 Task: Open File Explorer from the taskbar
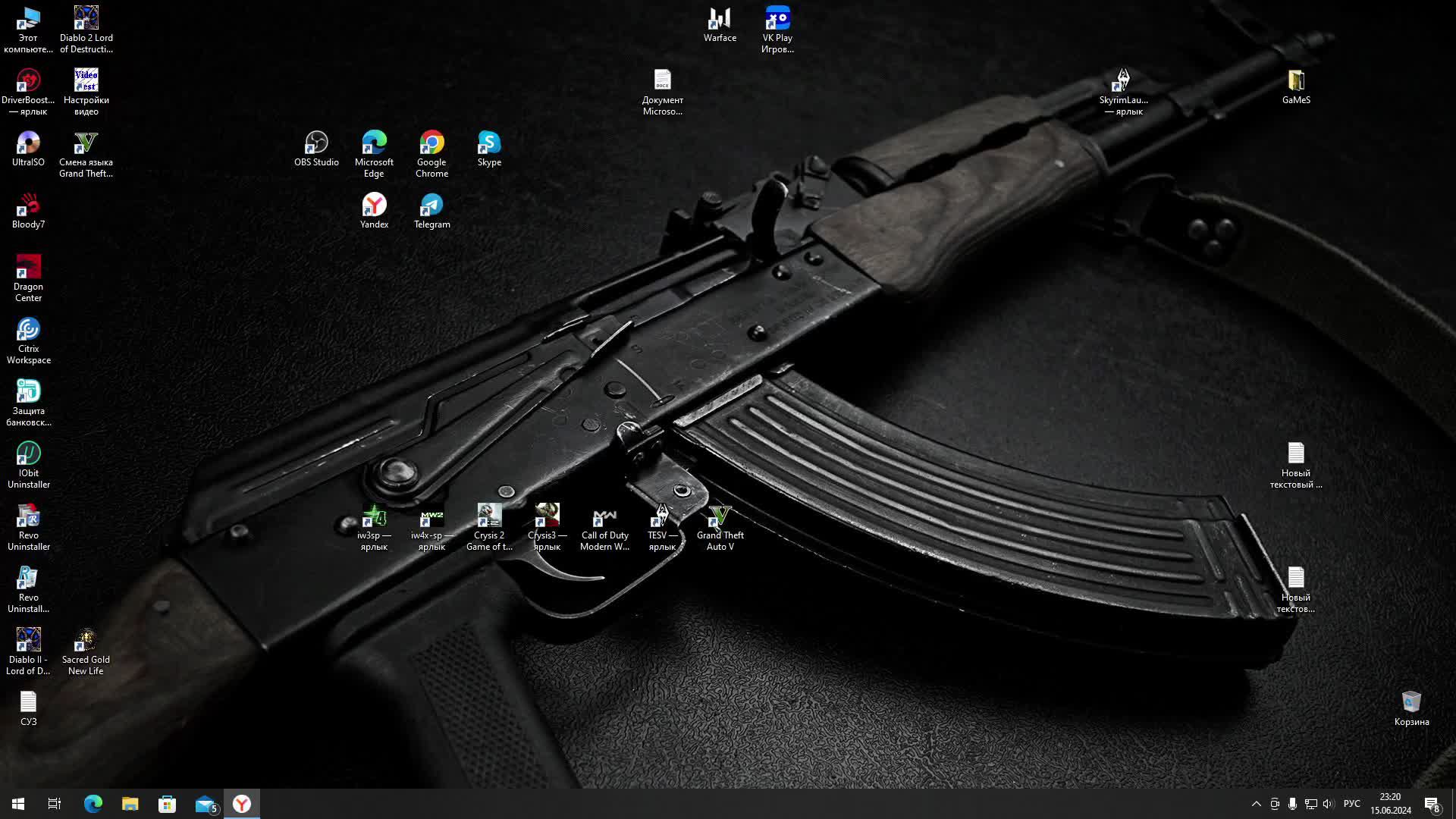[x=130, y=804]
